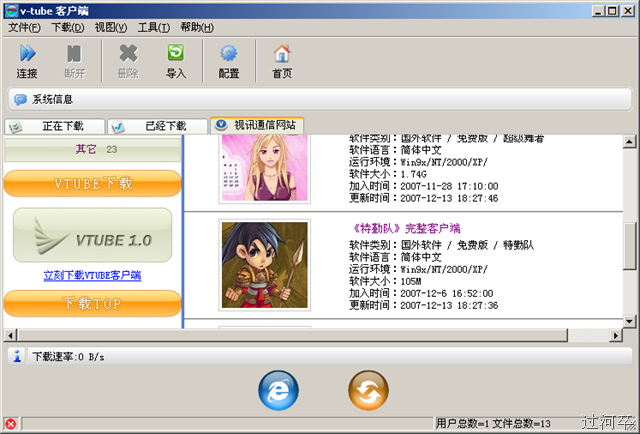Open the 下载(D) menu
The width and height of the screenshot is (640, 434).
click(68, 27)
